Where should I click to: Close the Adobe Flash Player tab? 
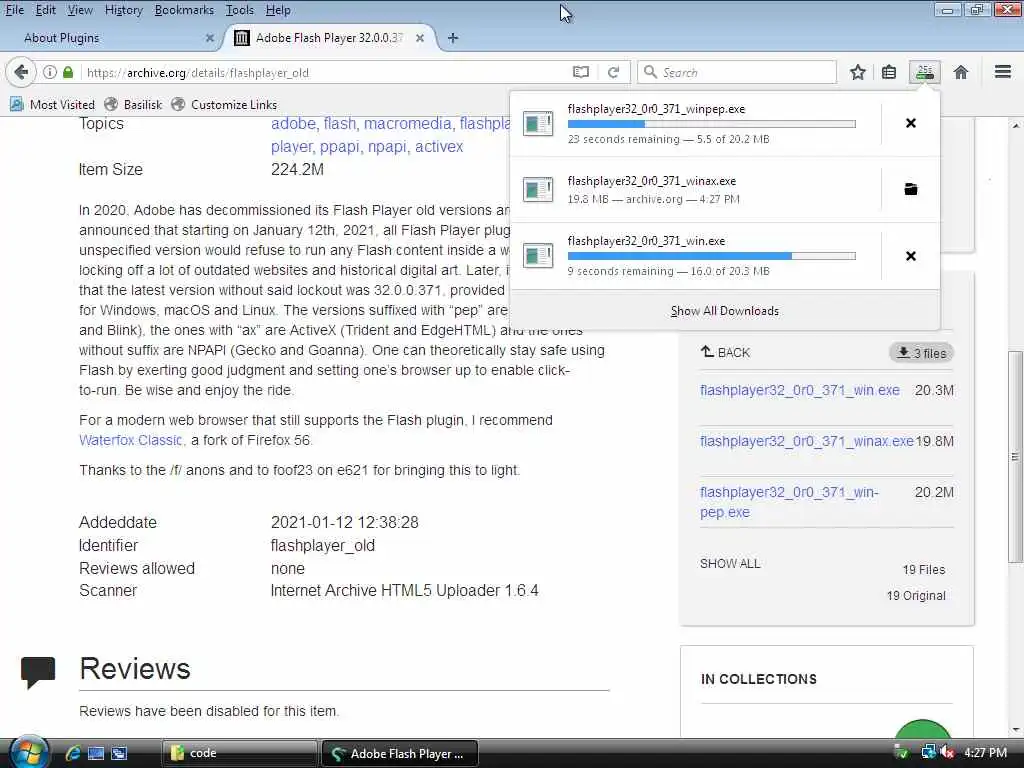(420, 38)
